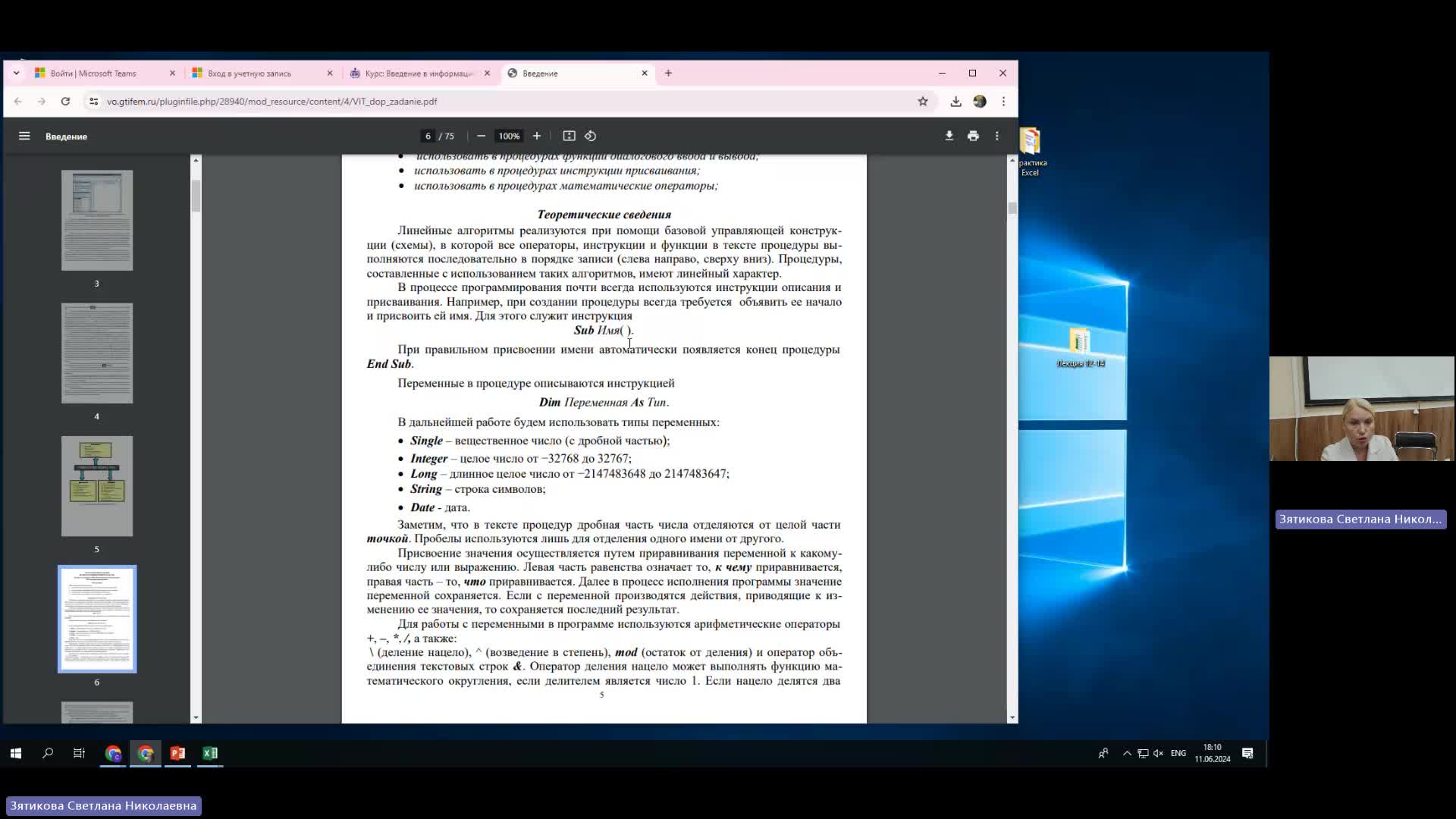This screenshot has height=819, width=1456.
Task: Open Chrome downloads icon
Action: [955, 101]
